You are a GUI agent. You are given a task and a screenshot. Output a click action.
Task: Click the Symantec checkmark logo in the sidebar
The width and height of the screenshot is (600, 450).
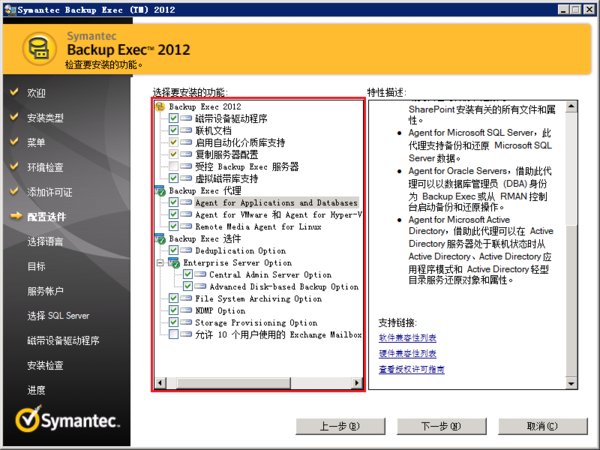click(x=28, y=420)
